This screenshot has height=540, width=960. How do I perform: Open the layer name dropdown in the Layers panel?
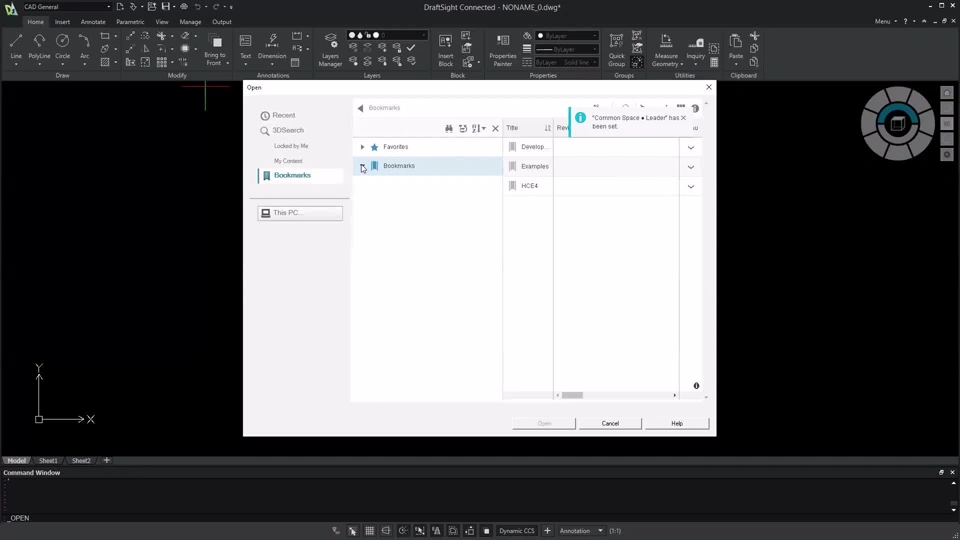pyautogui.click(x=387, y=35)
